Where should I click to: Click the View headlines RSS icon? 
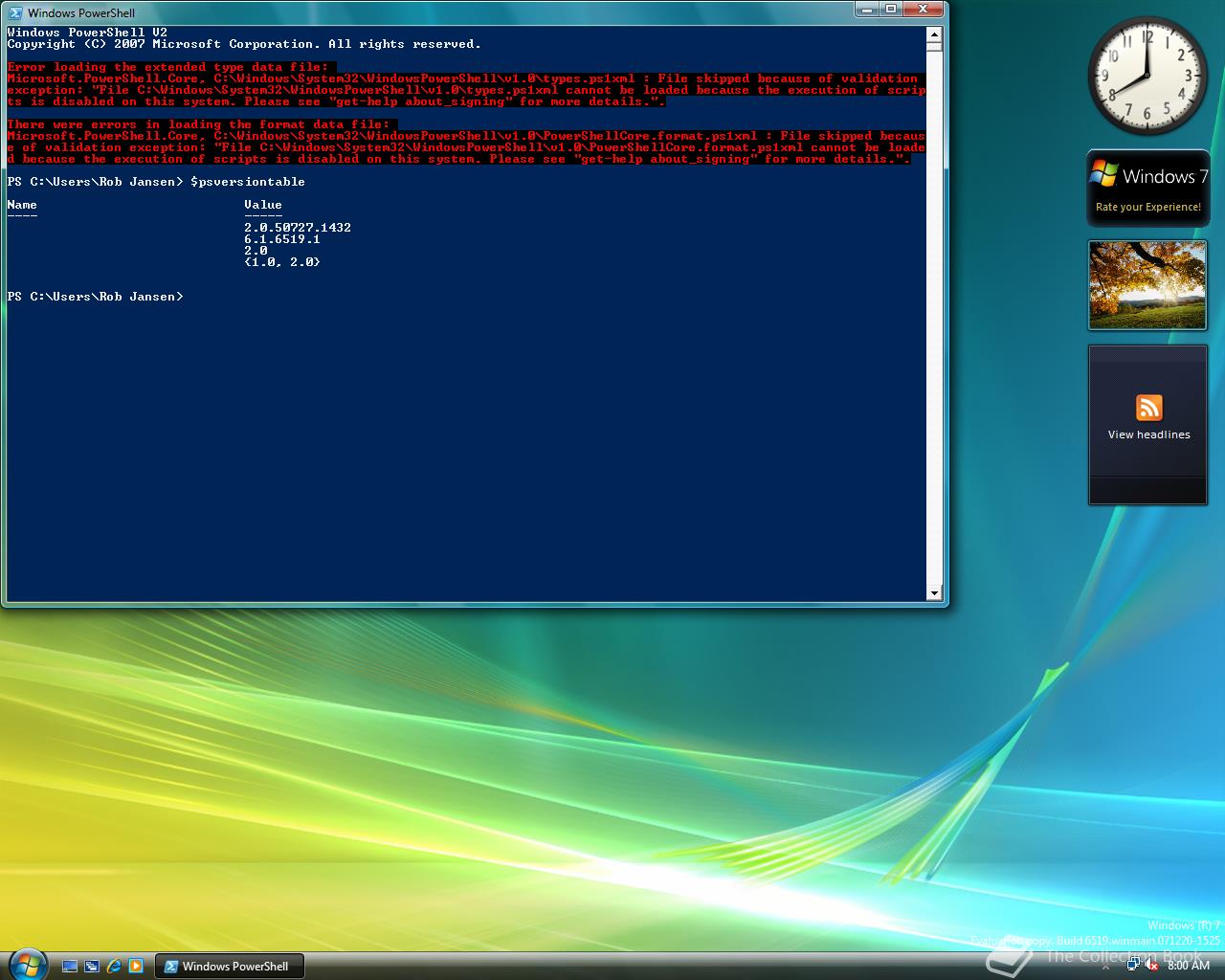(1149, 407)
